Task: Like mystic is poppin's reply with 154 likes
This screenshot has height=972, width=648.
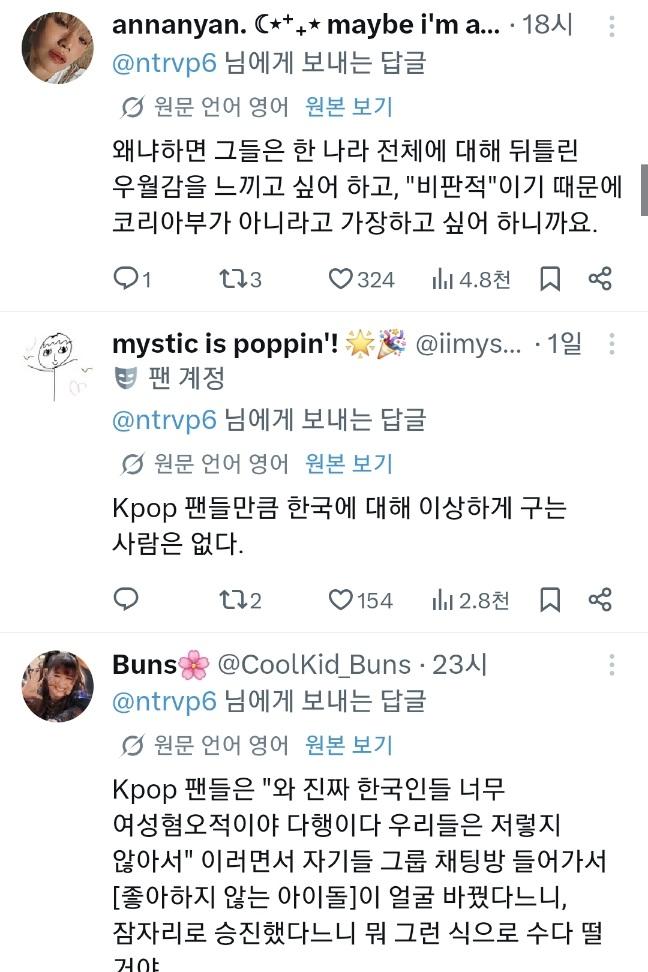Action: coord(360,599)
